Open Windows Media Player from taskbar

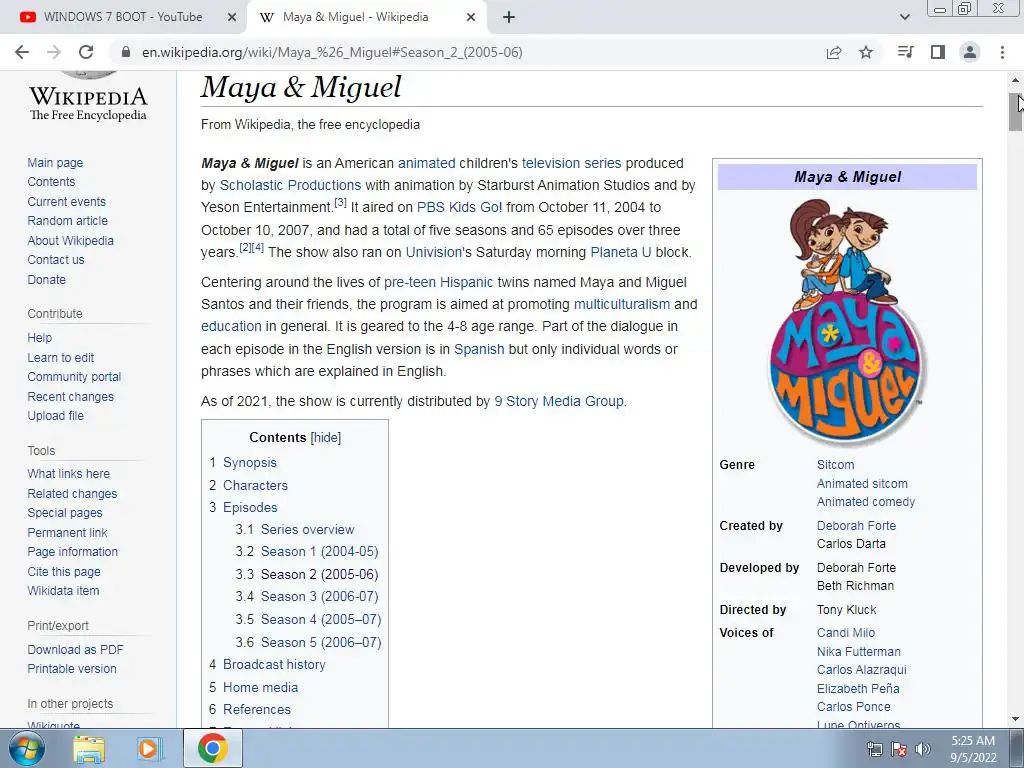[150, 748]
